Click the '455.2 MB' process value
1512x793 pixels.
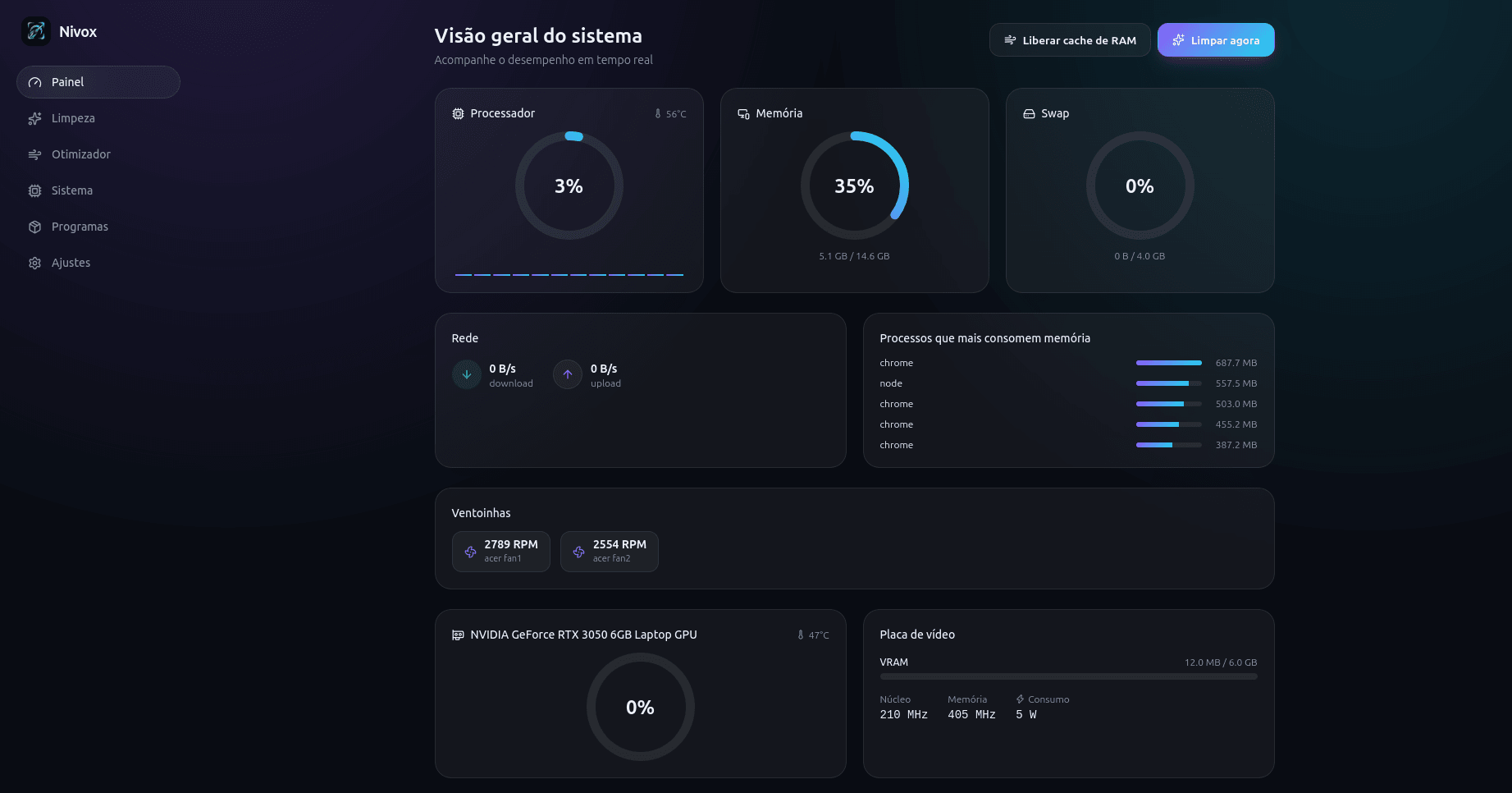(x=1236, y=424)
